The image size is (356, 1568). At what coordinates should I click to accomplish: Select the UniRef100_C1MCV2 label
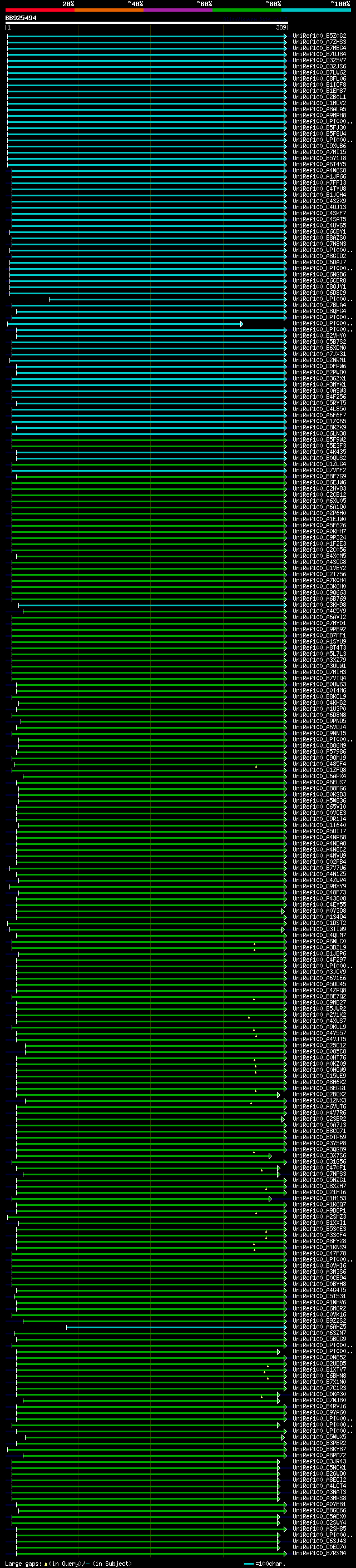(319, 103)
